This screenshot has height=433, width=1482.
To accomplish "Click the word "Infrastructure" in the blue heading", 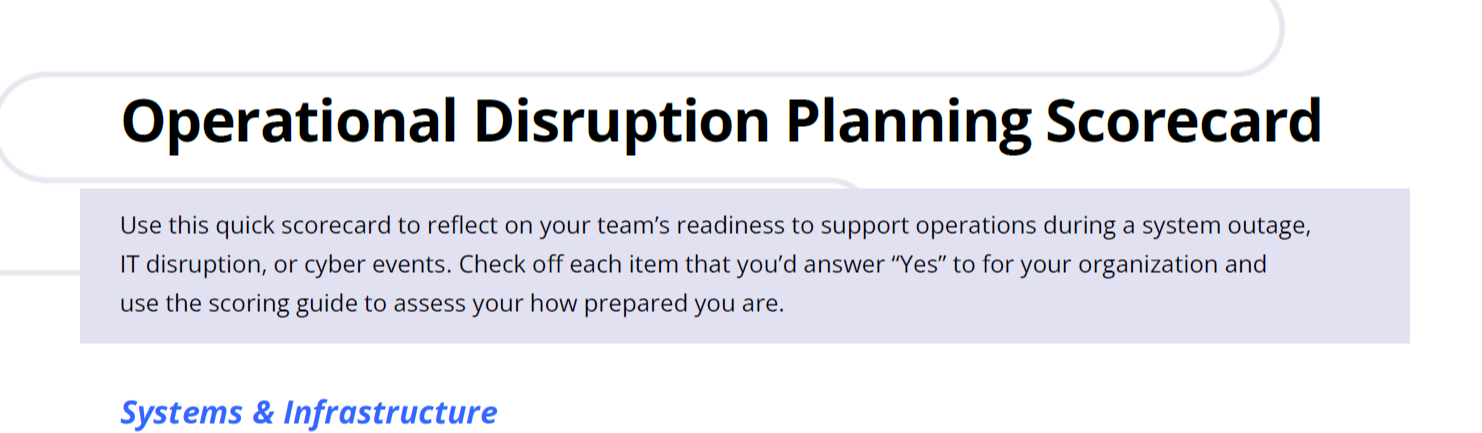I will (x=390, y=412).
